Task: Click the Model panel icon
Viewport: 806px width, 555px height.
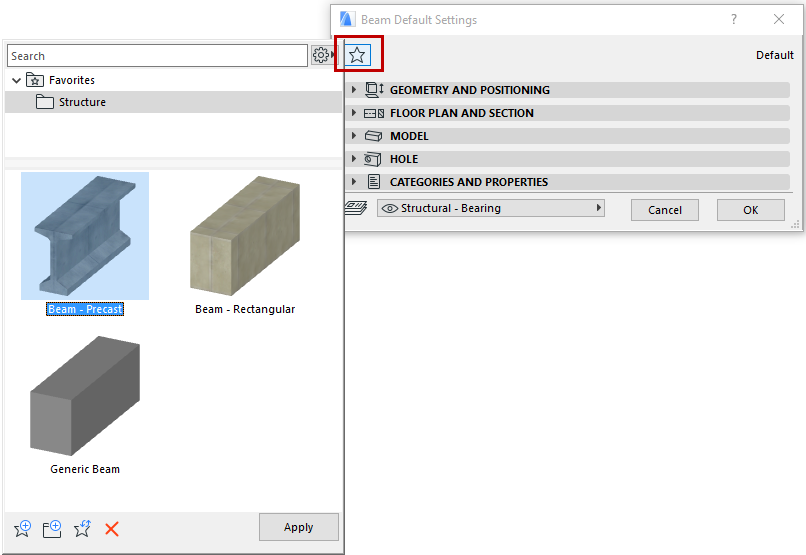Action: point(374,136)
